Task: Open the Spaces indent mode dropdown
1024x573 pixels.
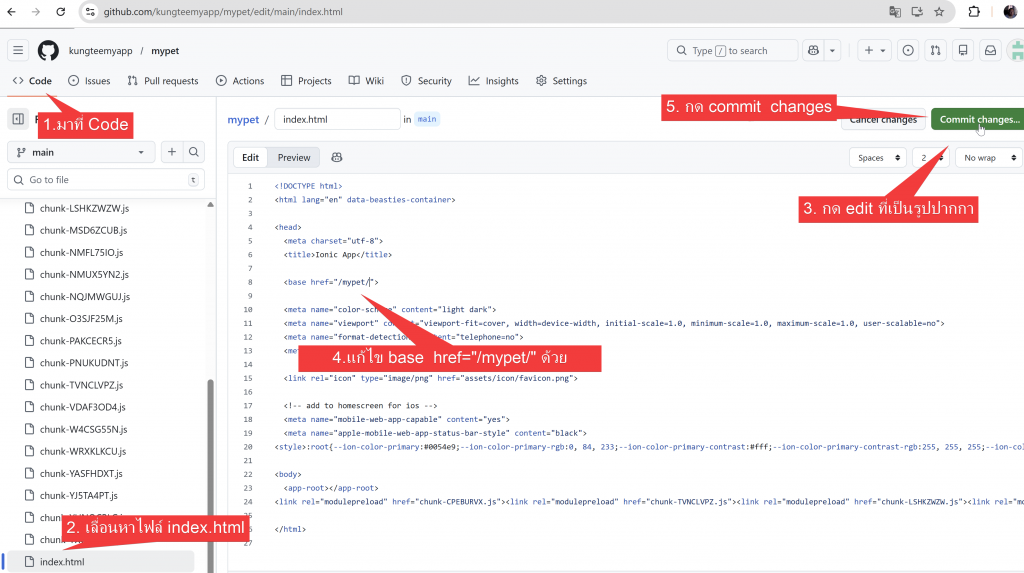Action: [879, 157]
